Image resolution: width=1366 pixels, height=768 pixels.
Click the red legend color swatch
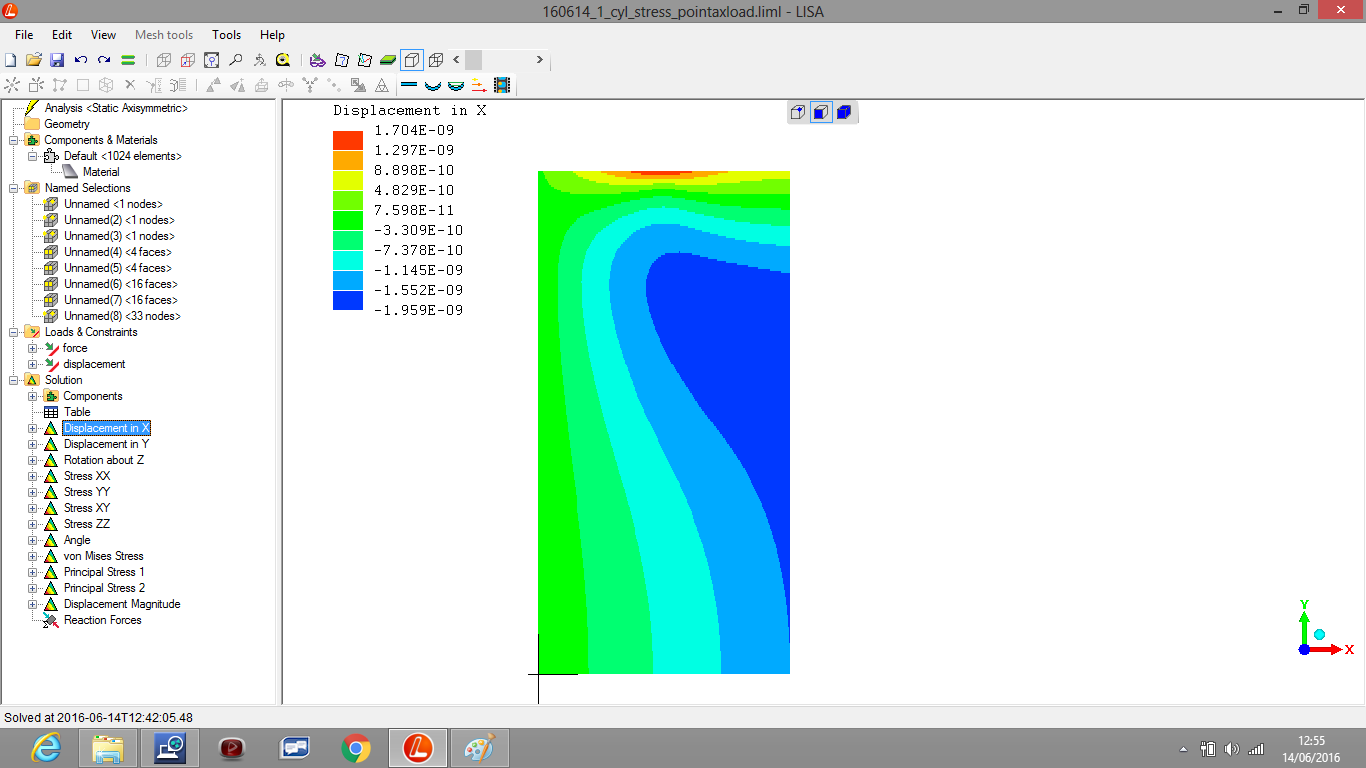click(x=348, y=140)
